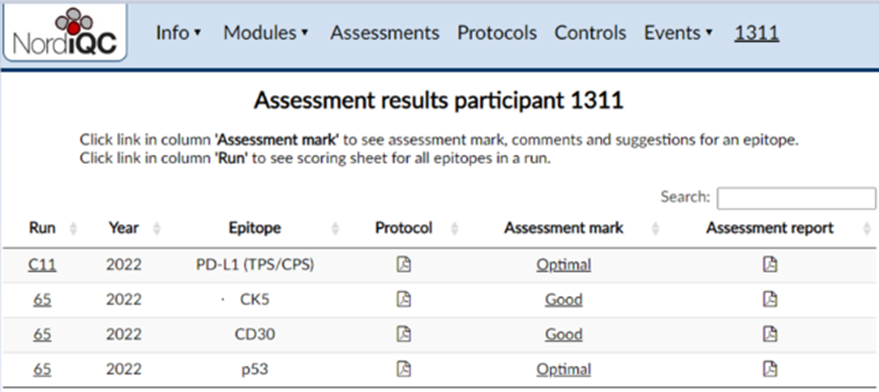
Task: Open CD30 assessment report PDF icon
Action: (x=770, y=334)
